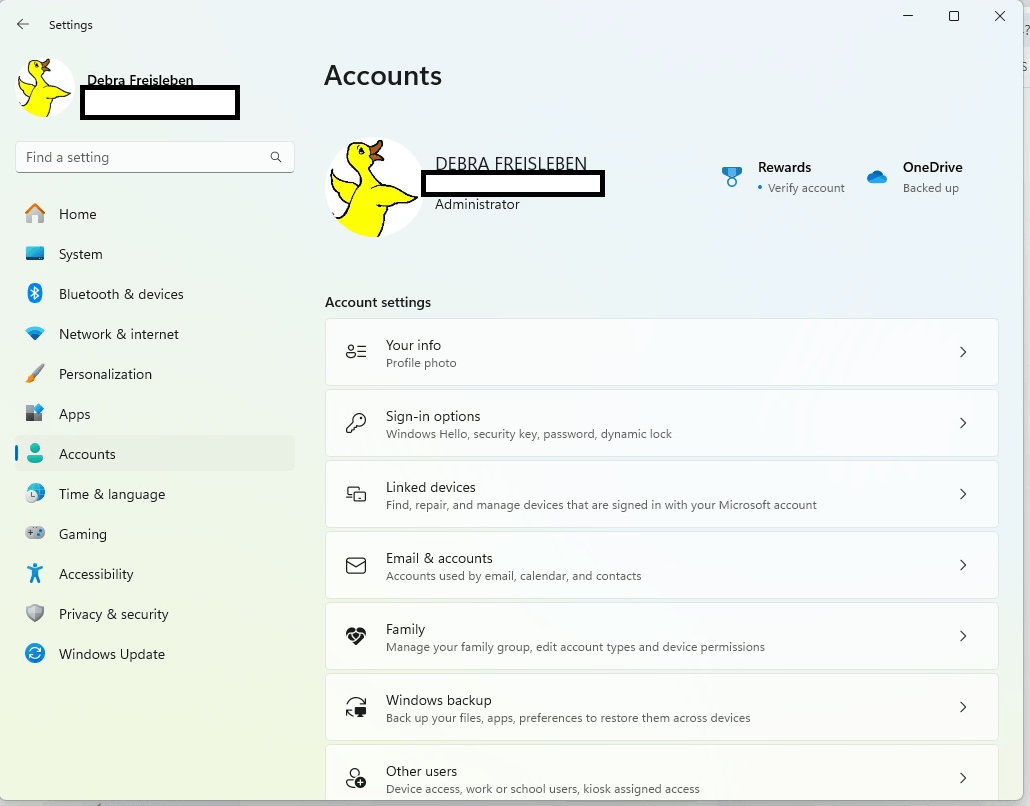Select Privacy & security

coord(154,614)
